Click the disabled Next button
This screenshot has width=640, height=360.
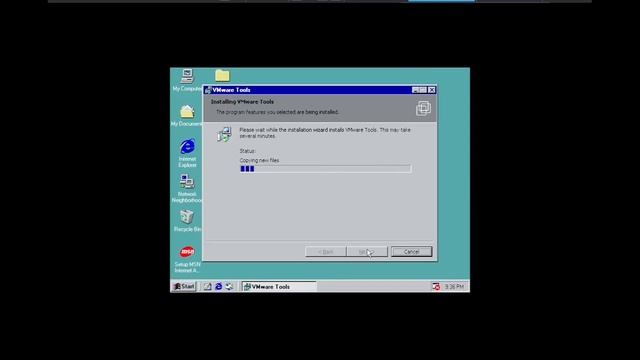pyautogui.click(x=367, y=252)
